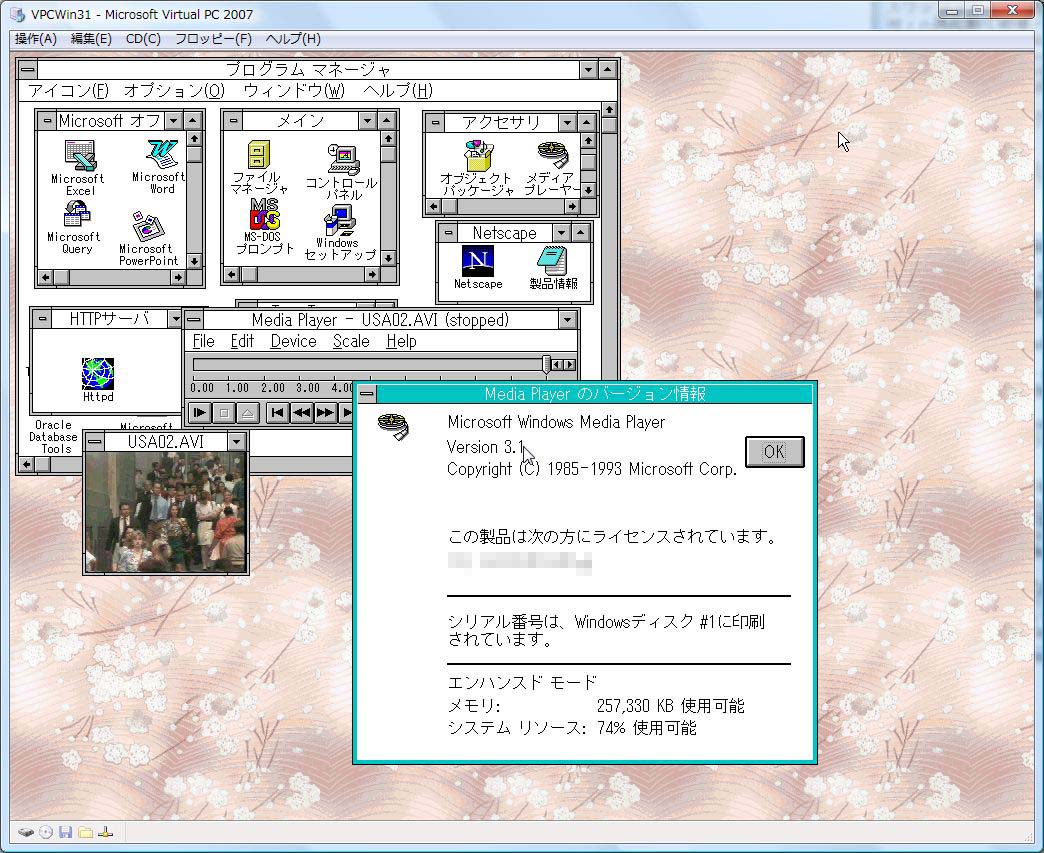Click down scroll arrow in メイン group
1044x853 pixels.
point(388,258)
